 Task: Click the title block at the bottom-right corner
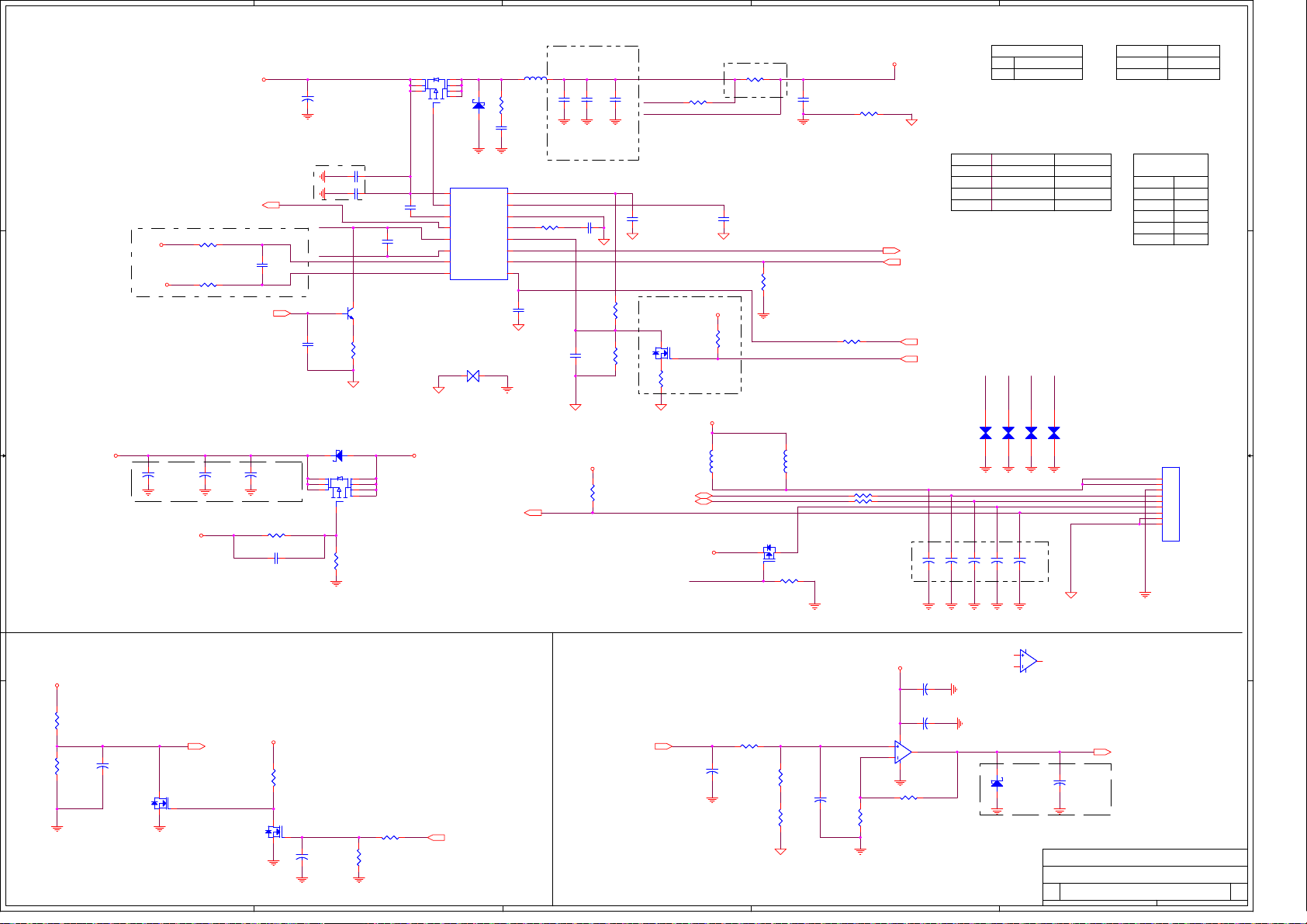coord(1145,877)
